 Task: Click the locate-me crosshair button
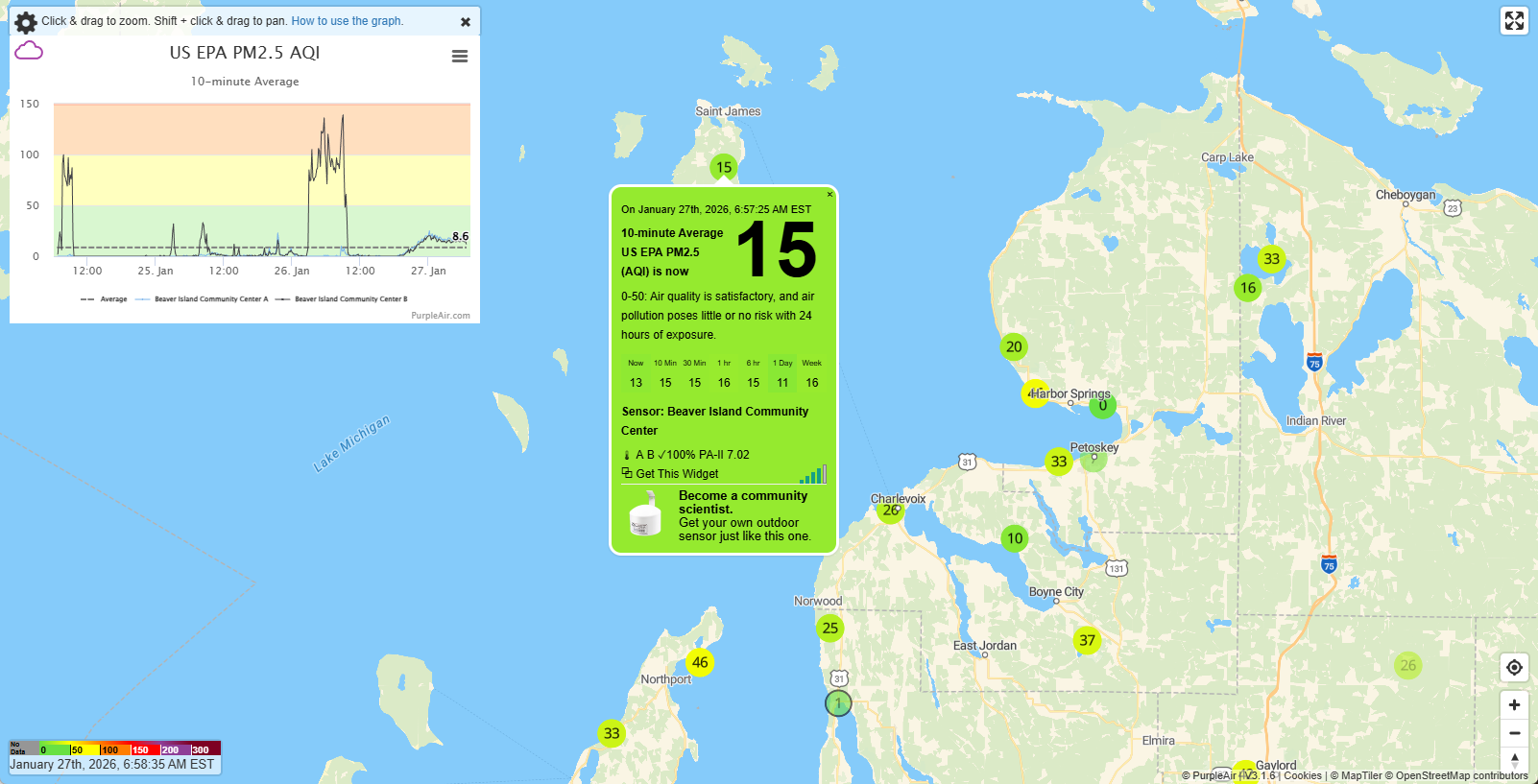[1514, 668]
